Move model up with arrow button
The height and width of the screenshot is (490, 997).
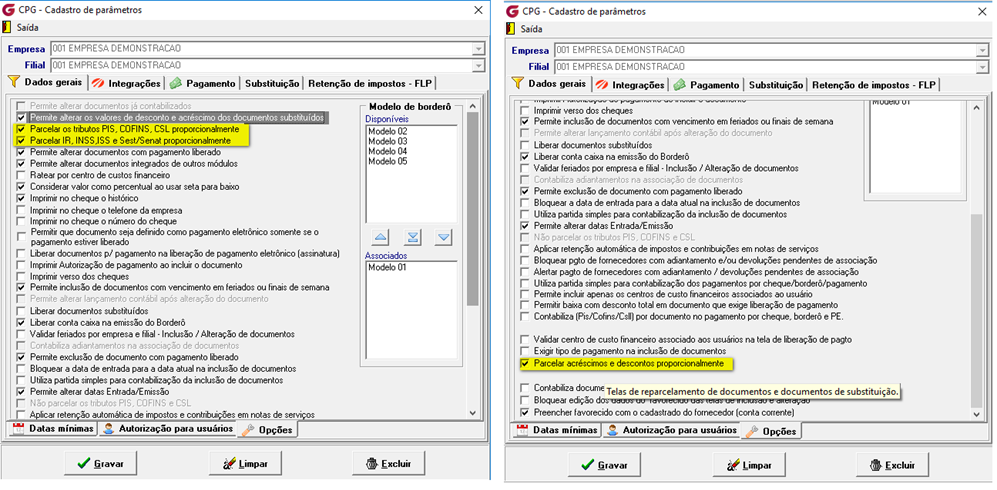(380, 237)
